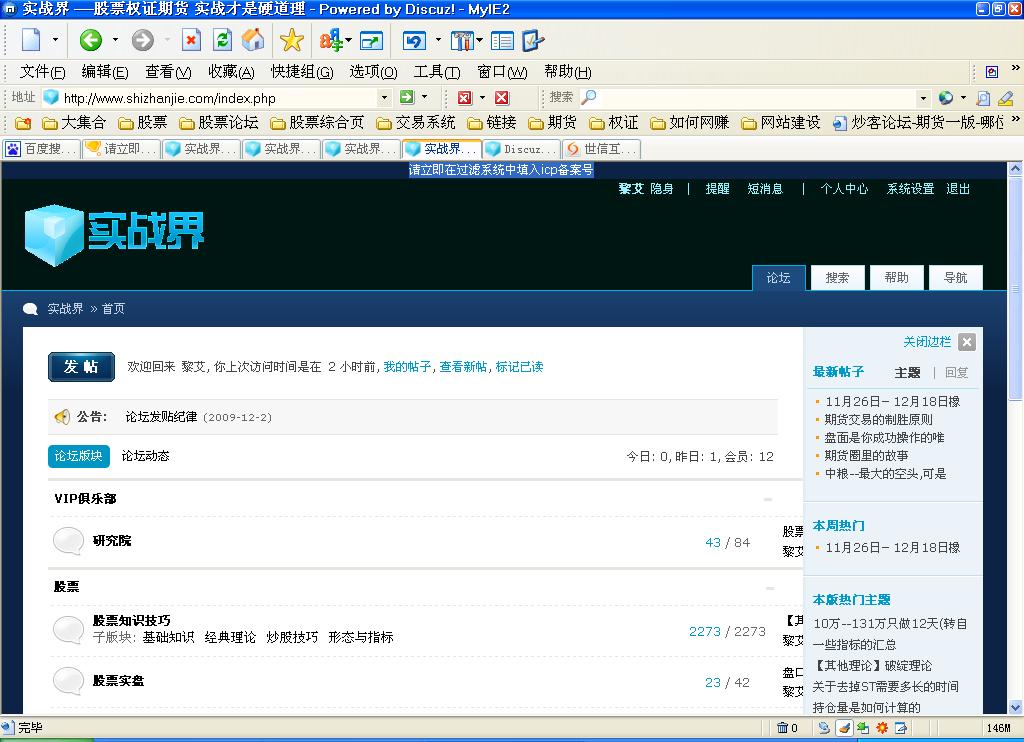Click the Stop loading icon in toolbar
1024x742 pixels.
point(191,40)
